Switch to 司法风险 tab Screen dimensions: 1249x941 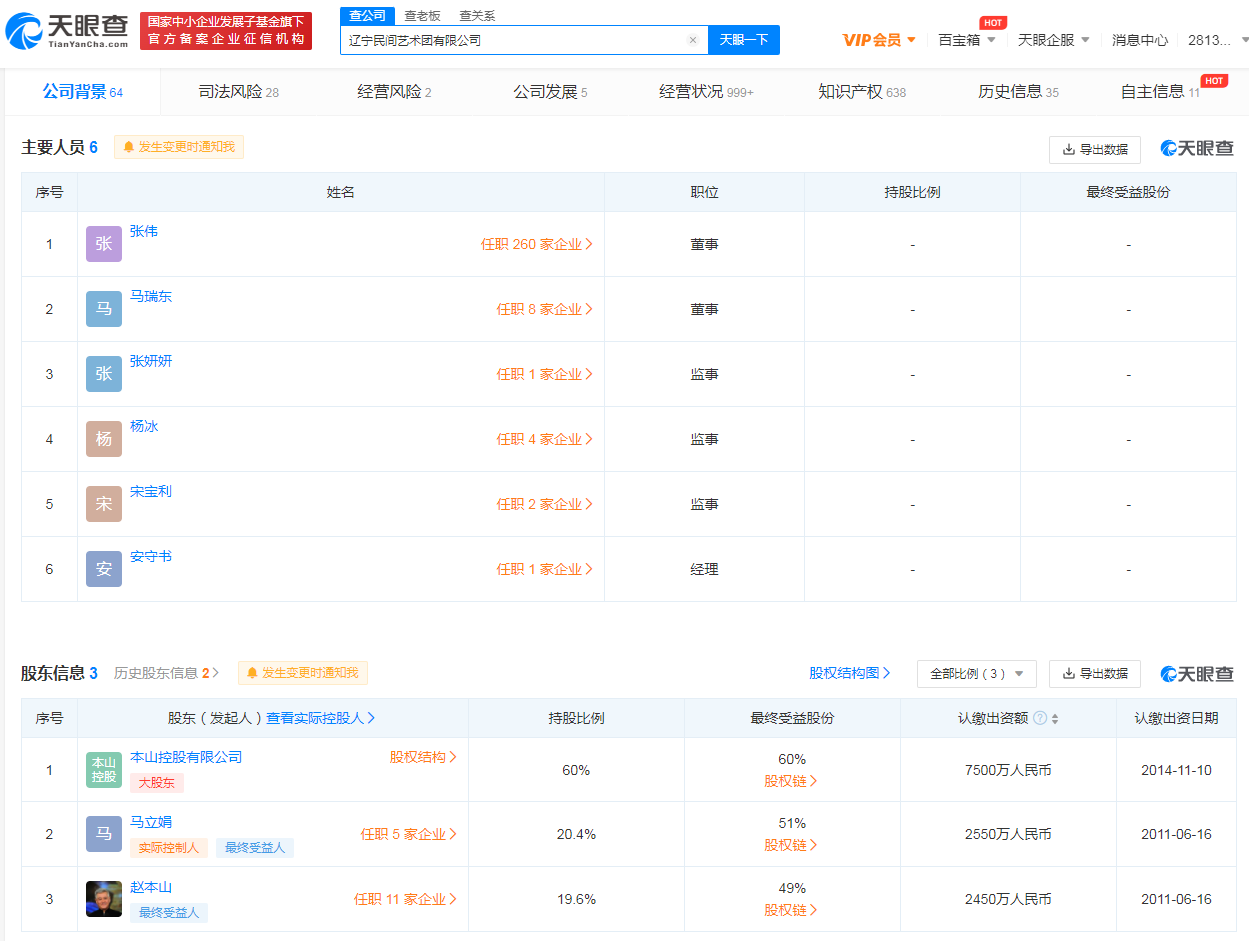point(238,92)
